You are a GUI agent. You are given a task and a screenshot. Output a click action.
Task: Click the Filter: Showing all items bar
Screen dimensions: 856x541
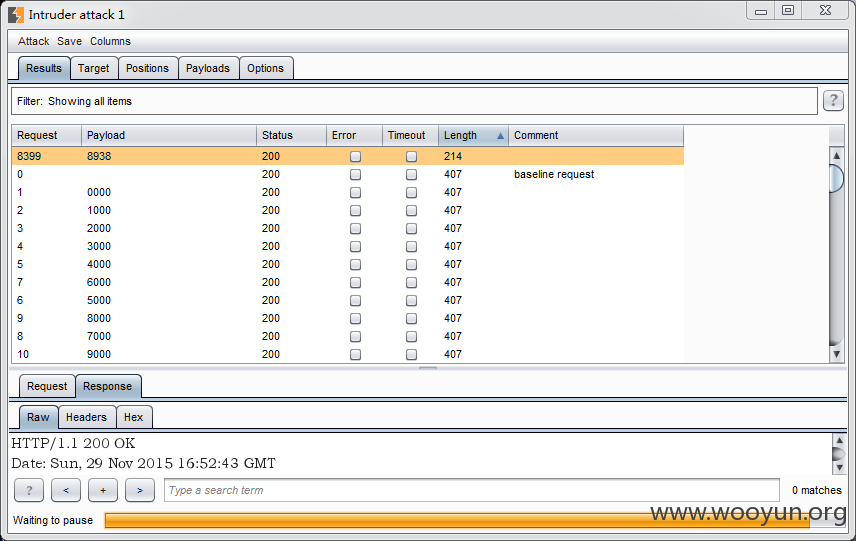(414, 102)
